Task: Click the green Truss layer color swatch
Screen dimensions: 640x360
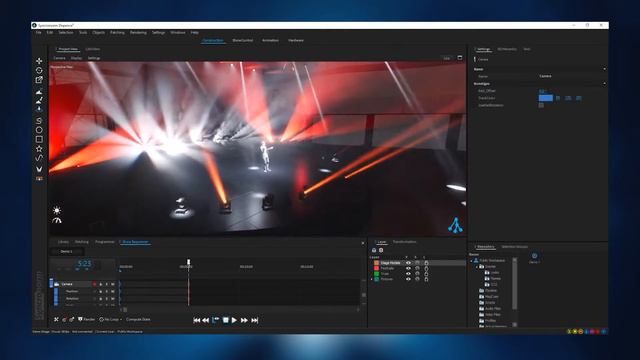Action: tap(376, 274)
